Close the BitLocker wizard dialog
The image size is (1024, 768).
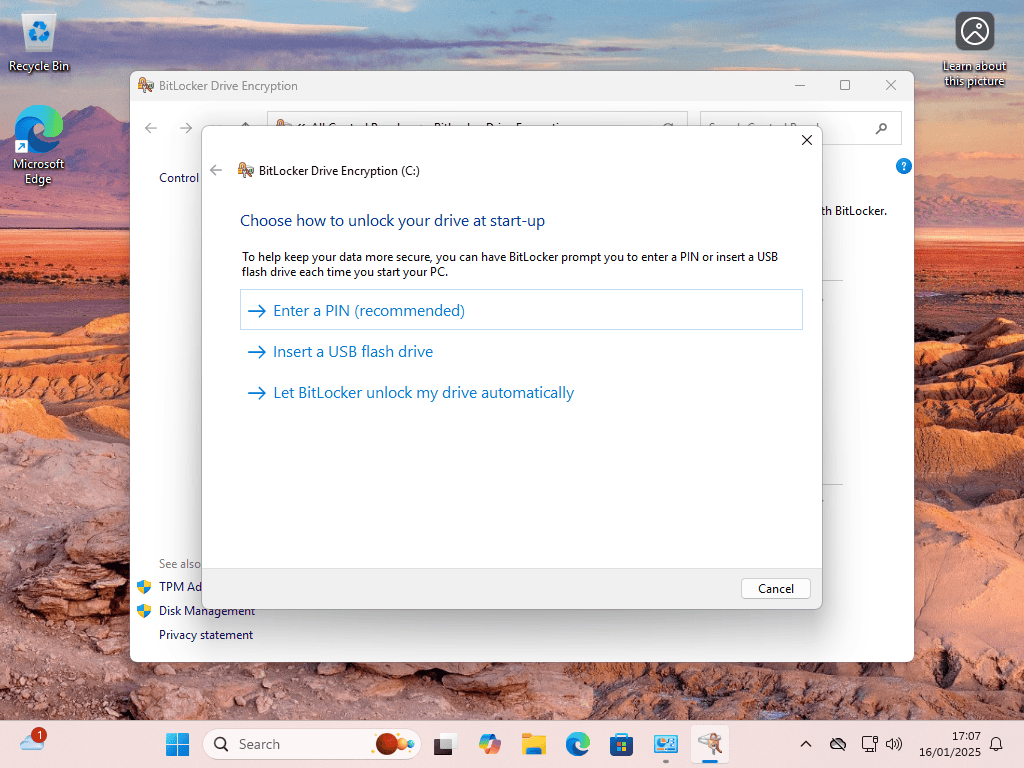pos(807,140)
